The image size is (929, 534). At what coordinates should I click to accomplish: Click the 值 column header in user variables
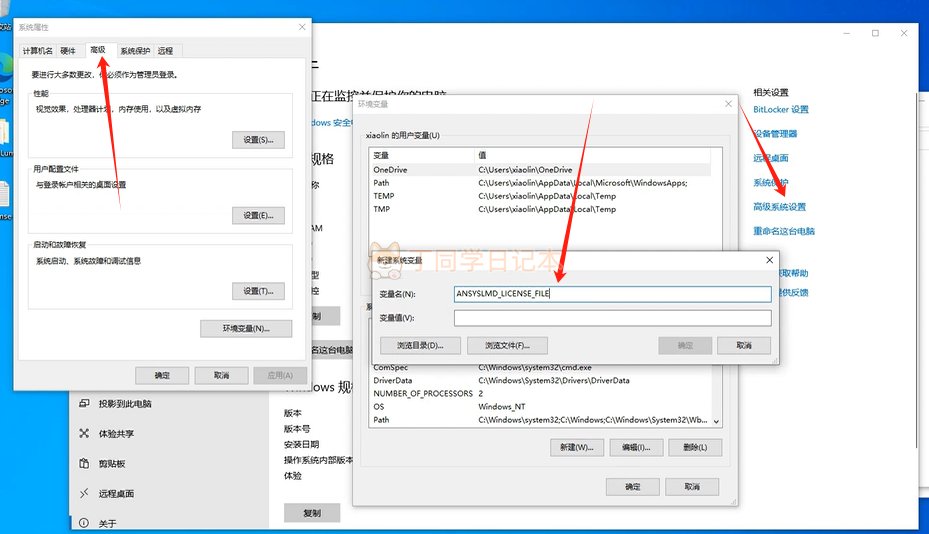pos(592,155)
